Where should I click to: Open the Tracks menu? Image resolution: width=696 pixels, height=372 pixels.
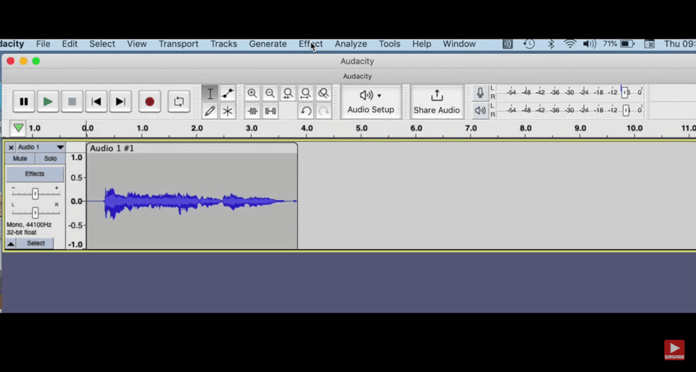(224, 44)
